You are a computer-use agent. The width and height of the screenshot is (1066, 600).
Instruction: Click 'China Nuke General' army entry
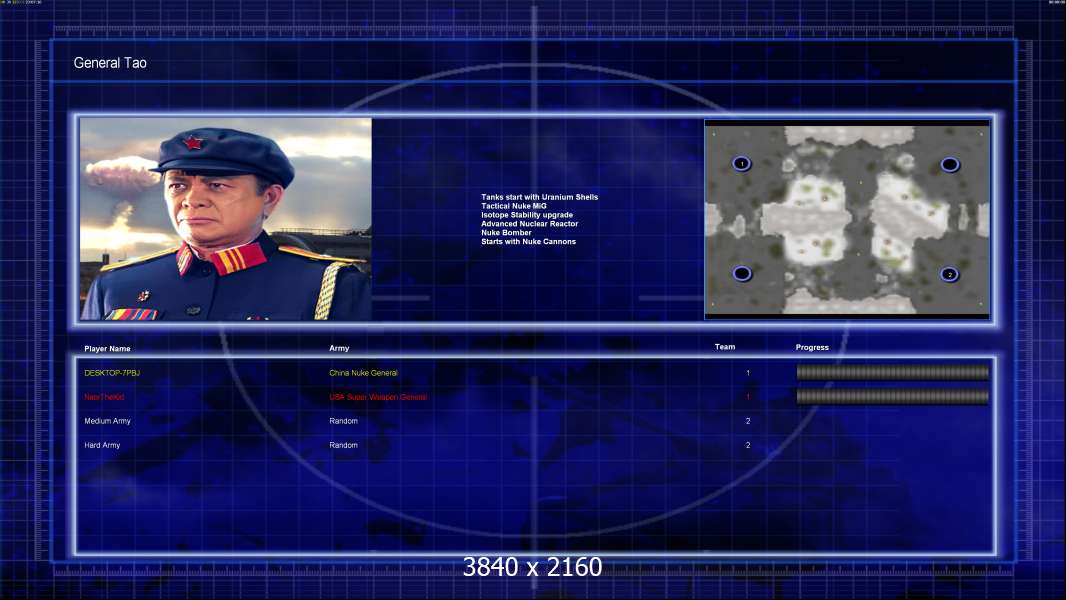pyautogui.click(x=364, y=373)
